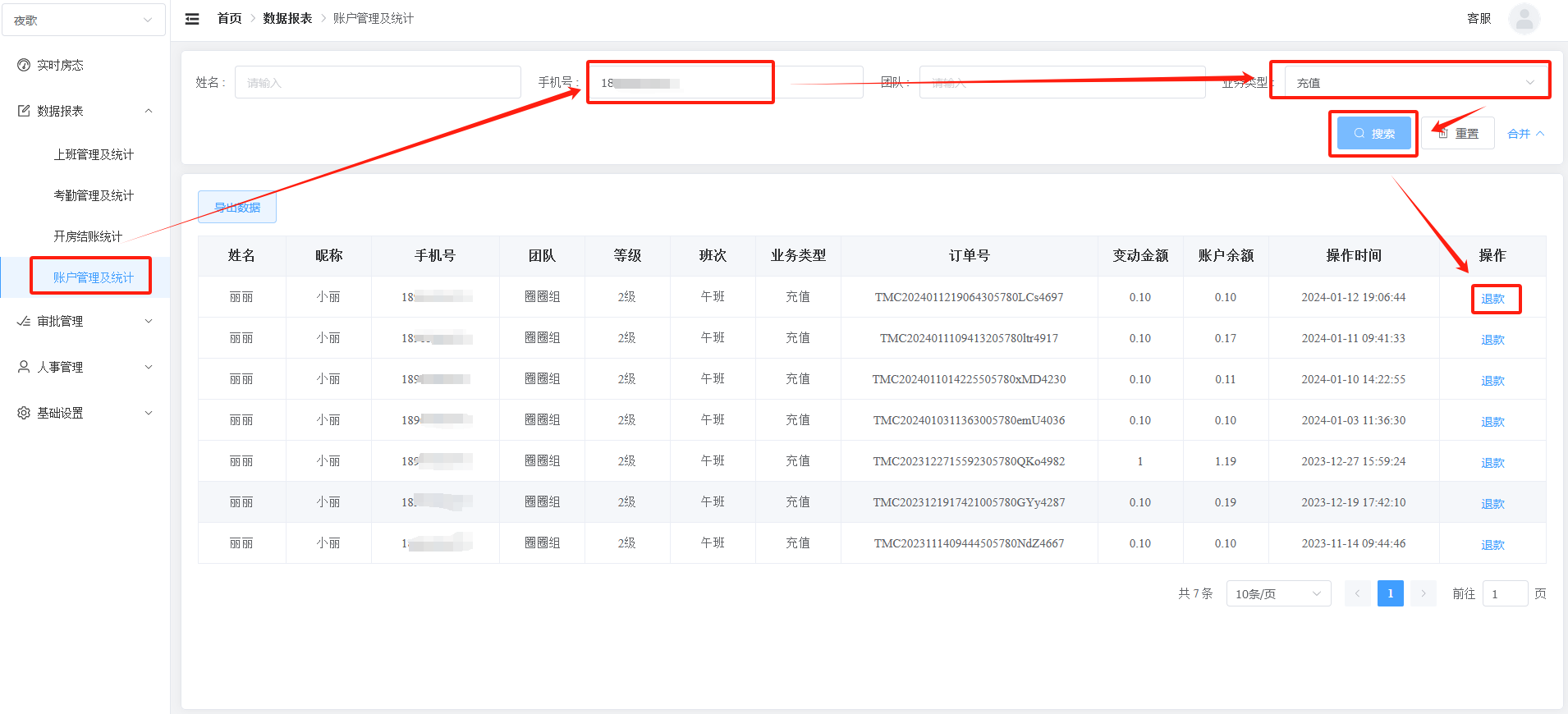
Task: Open 开房结账统计 menu item
Action: [x=88, y=236]
